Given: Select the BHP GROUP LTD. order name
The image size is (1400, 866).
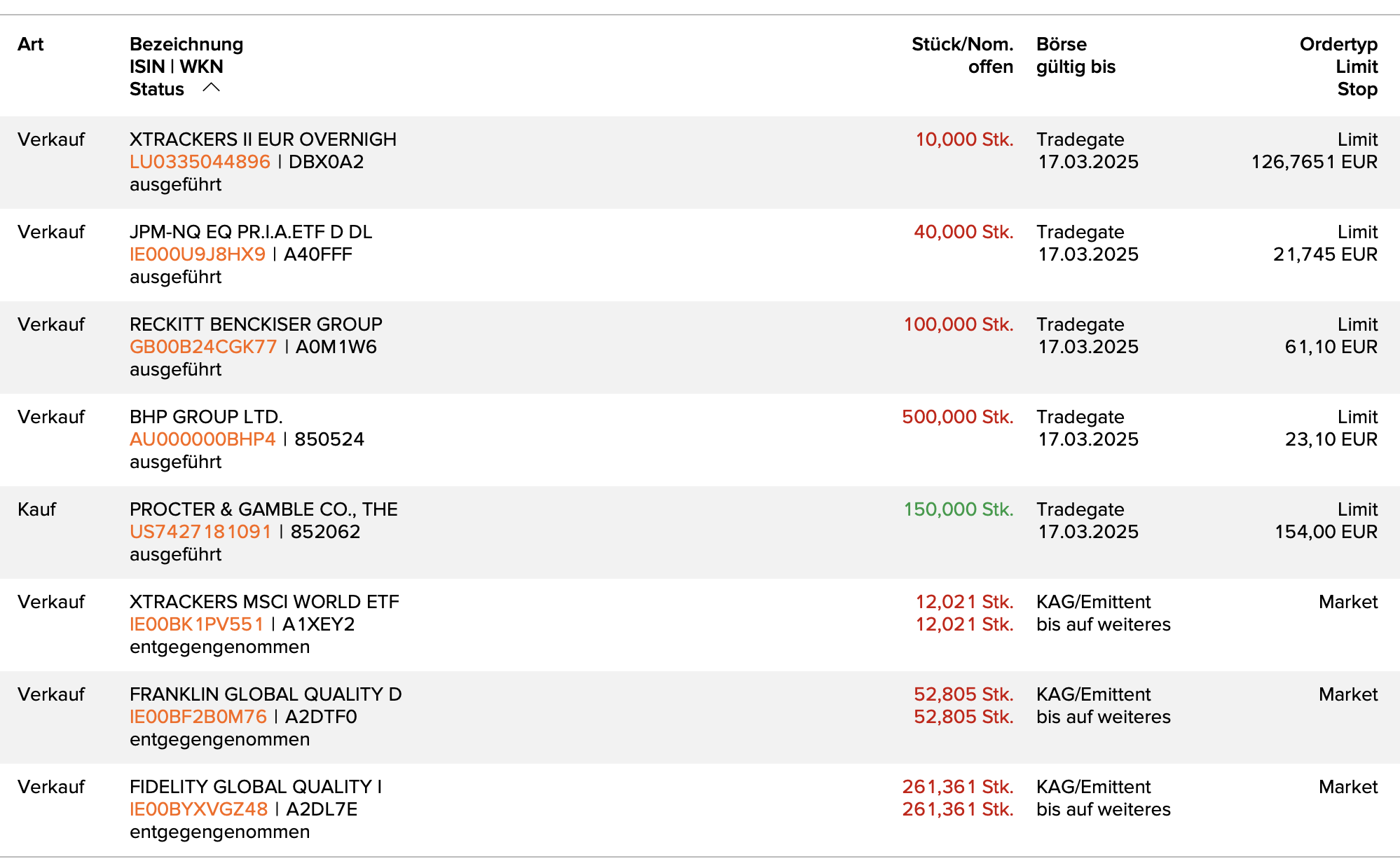Looking at the screenshot, I should click(x=206, y=417).
